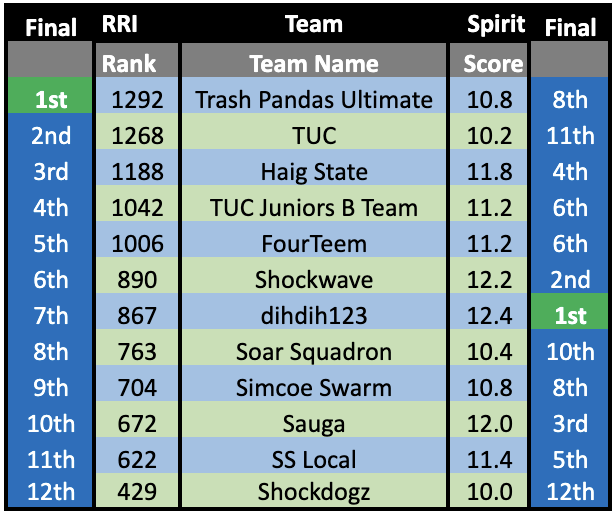Click the Spirit Score header cell
The image size is (616, 512).
coord(493,64)
